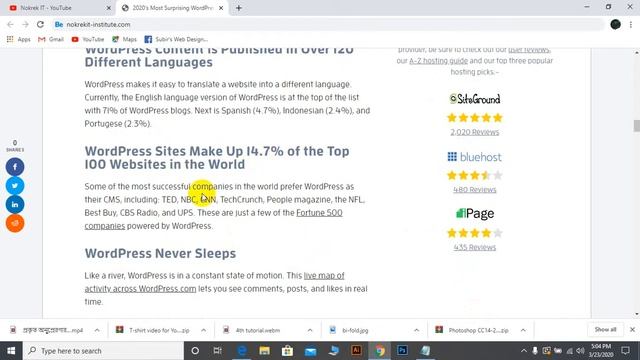The image size is (640, 360).
Task: Open the Gmail bookmark
Action: point(51,39)
